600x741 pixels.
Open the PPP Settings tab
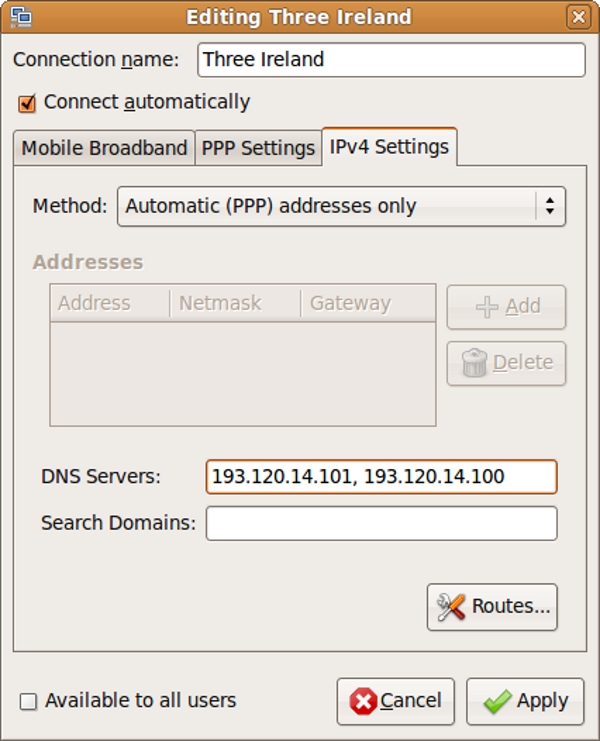pos(258,148)
